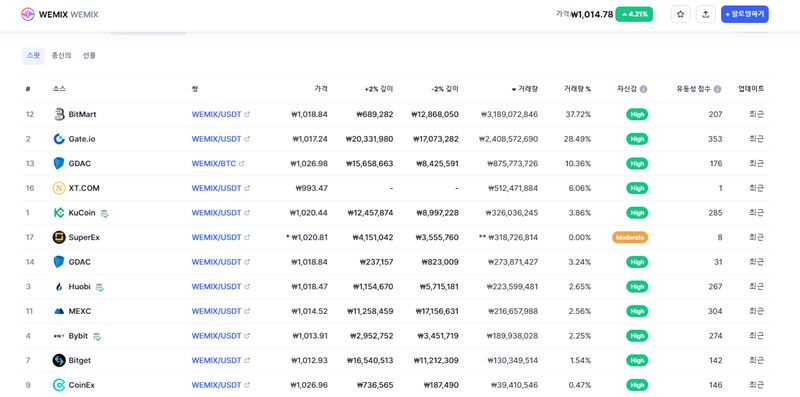Select the 중신의 tab

click(x=61, y=56)
